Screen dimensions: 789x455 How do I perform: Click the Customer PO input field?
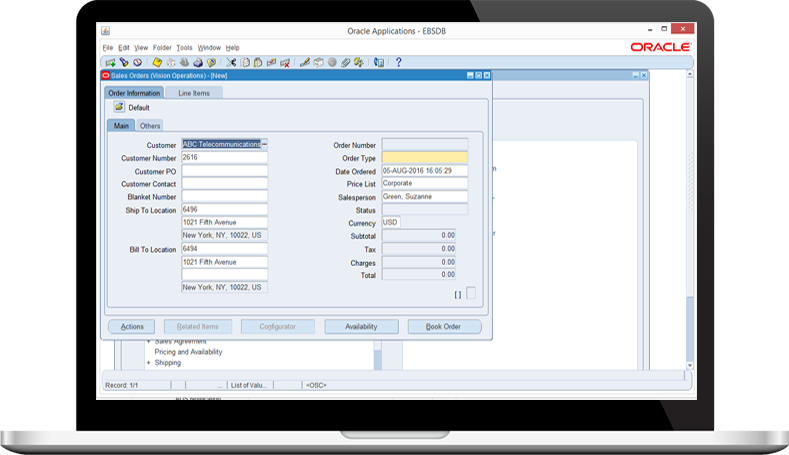point(224,171)
